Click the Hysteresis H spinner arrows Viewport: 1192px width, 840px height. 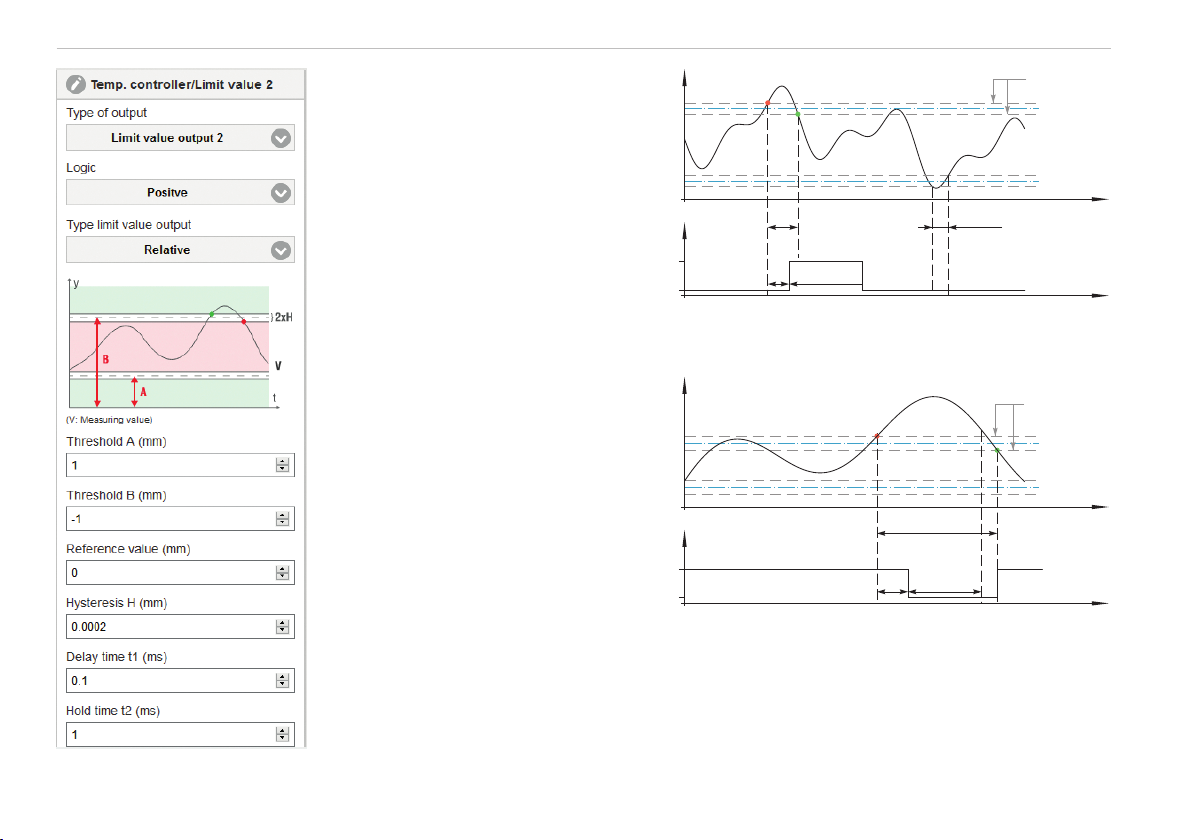pos(283,627)
